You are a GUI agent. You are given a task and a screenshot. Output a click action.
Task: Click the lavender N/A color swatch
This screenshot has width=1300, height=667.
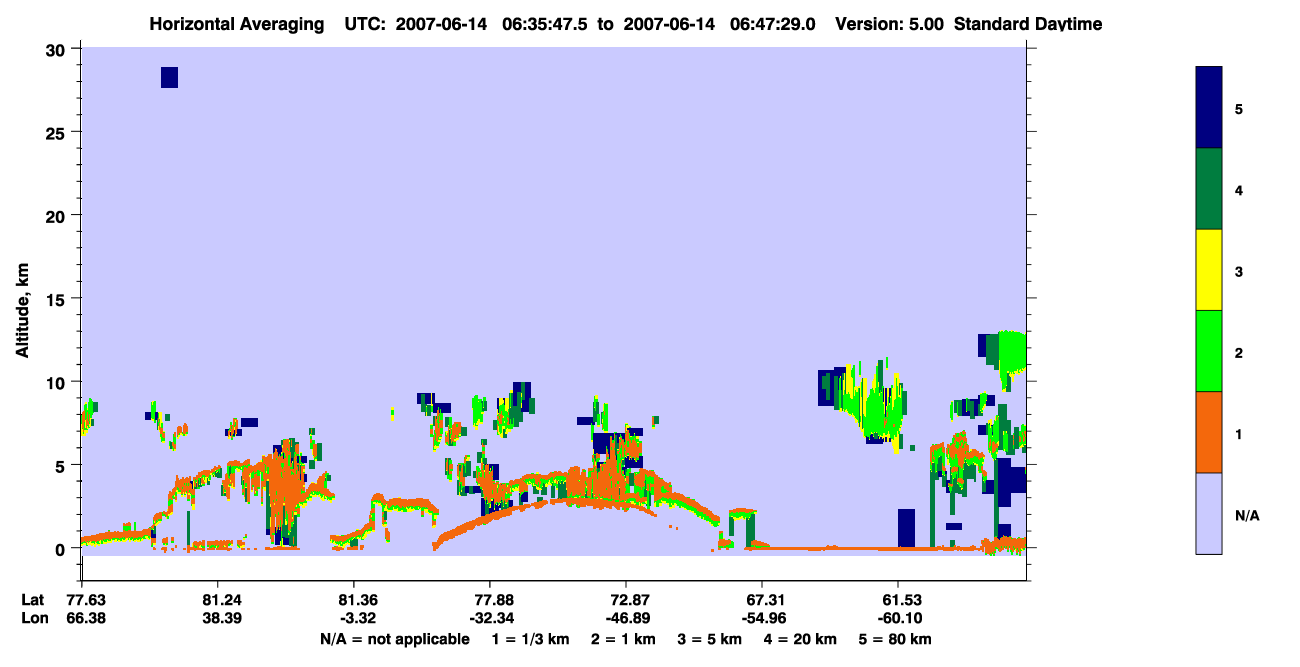1209,513
